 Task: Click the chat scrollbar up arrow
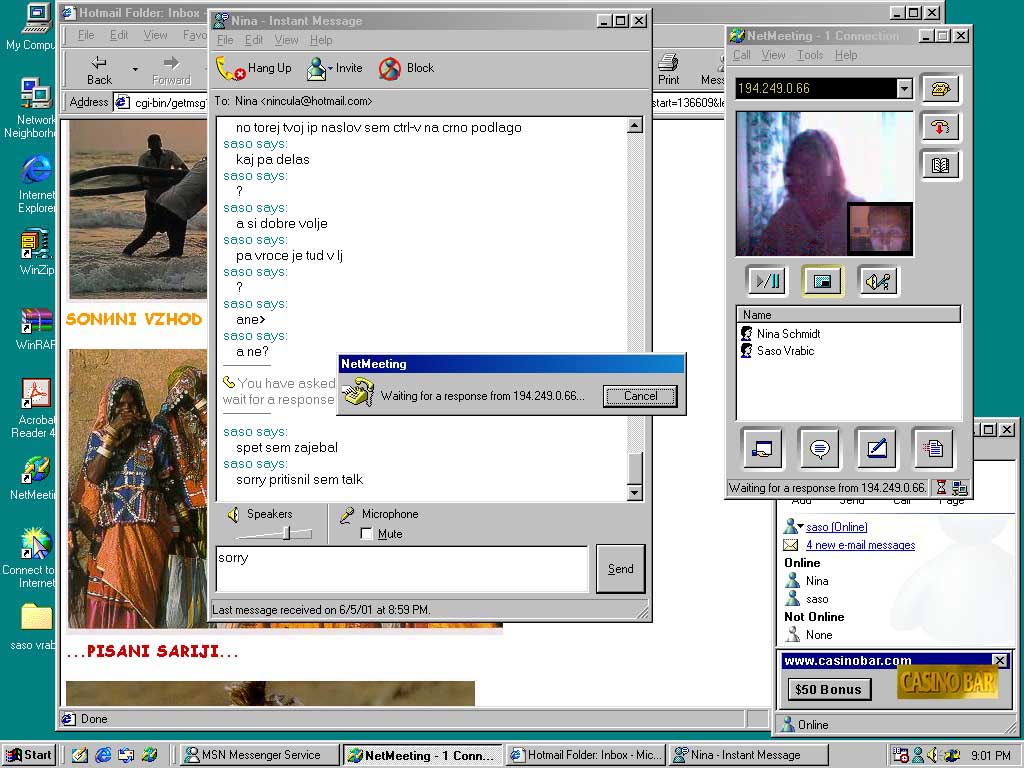(635, 125)
